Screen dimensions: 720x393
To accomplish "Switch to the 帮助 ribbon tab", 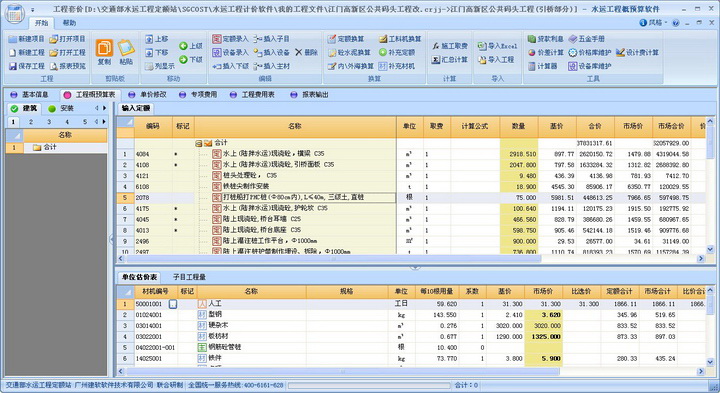I will click(69, 22).
